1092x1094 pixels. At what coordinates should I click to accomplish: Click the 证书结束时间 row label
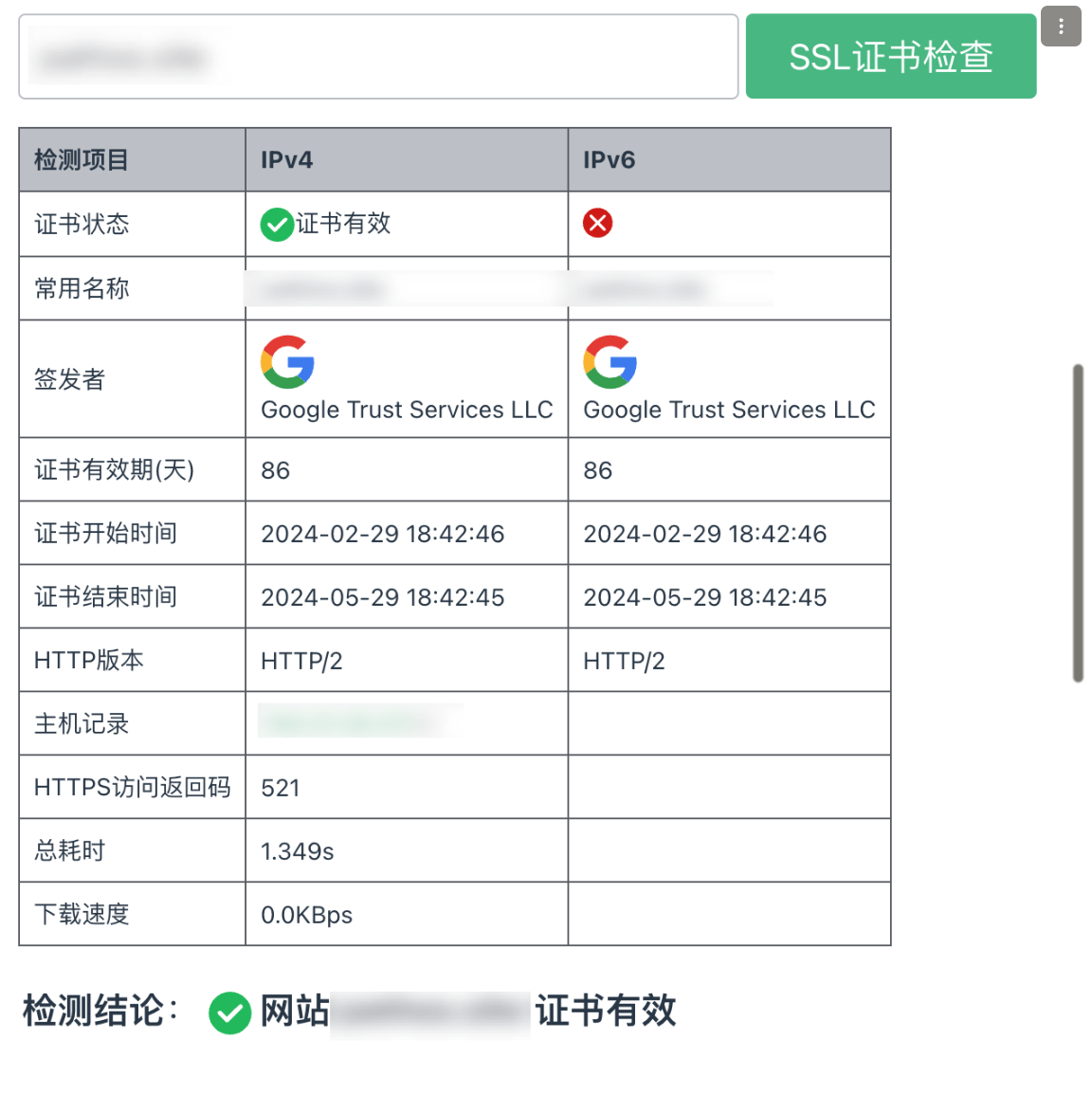[x=105, y=596]
